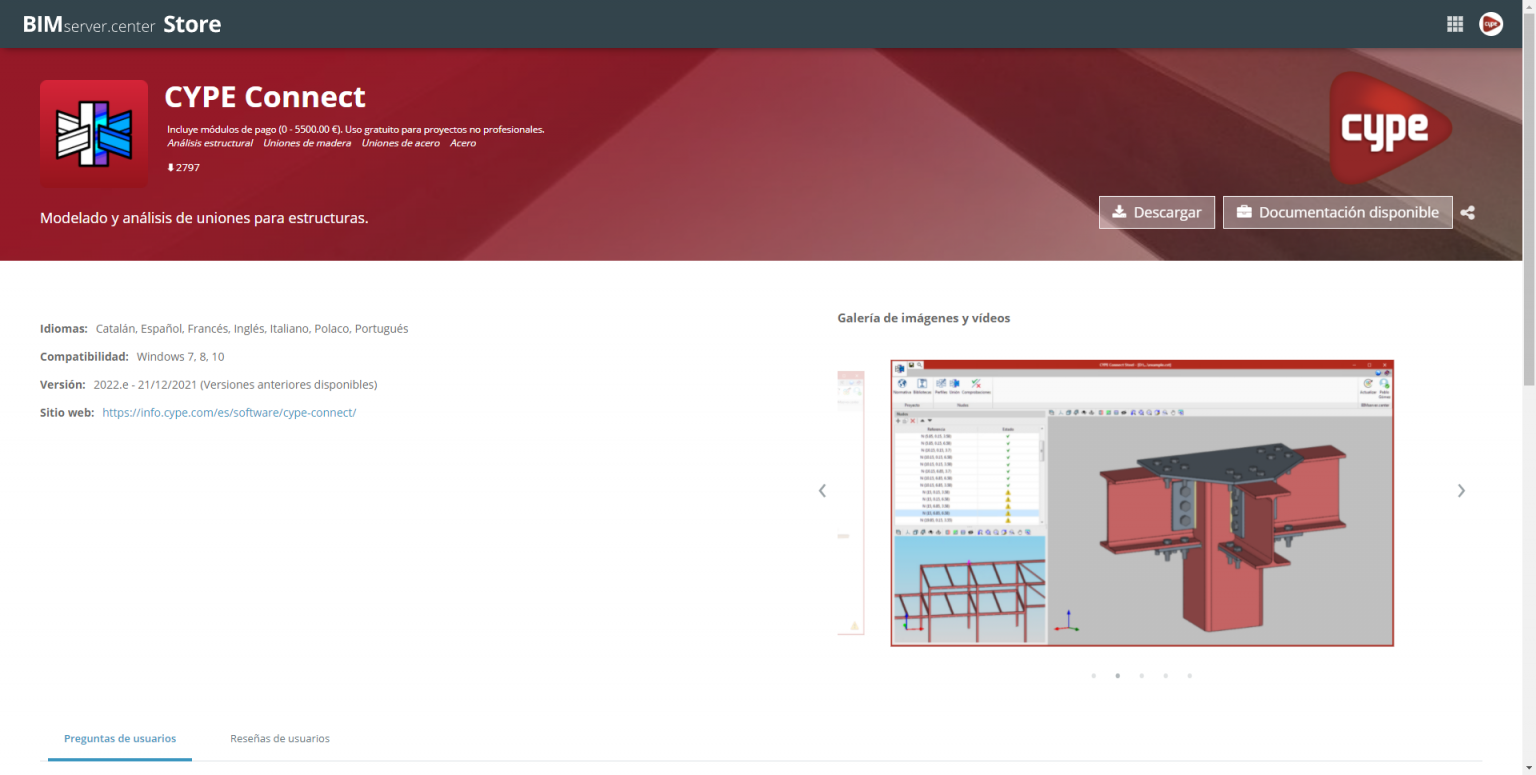Select the Uniones de acero tag
Viewport: 1536px width, 775px height.
click(x=400, y=142)
